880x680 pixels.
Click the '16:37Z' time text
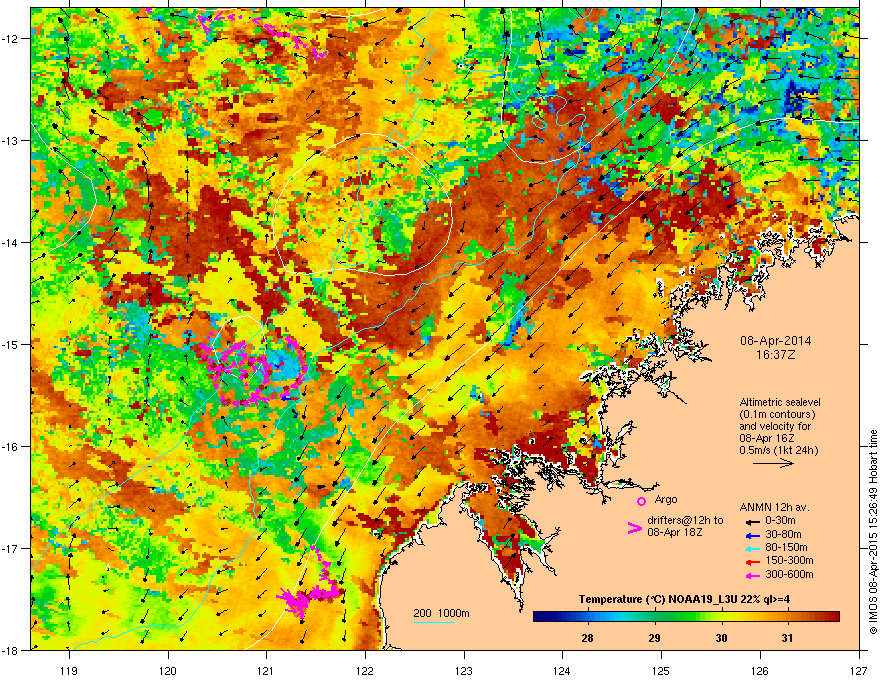coord(775,355)
